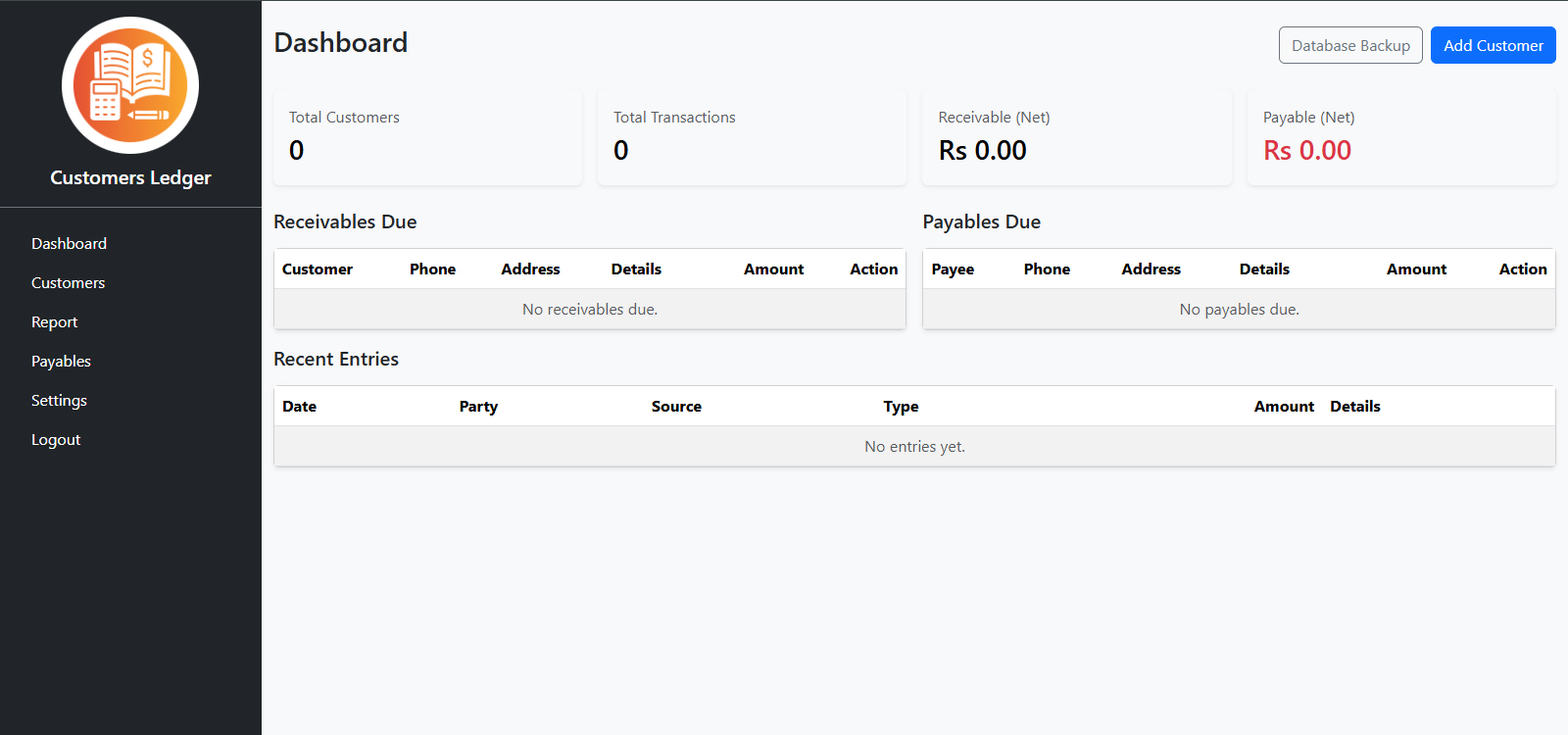
Task: Go to the Customers page in sidebar
Action: [x=68, y=282]
